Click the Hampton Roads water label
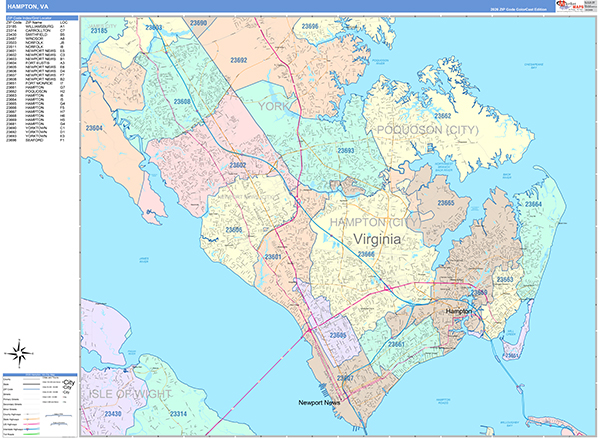Viewport: 600px width, 438px height. (x=443, y=401)
